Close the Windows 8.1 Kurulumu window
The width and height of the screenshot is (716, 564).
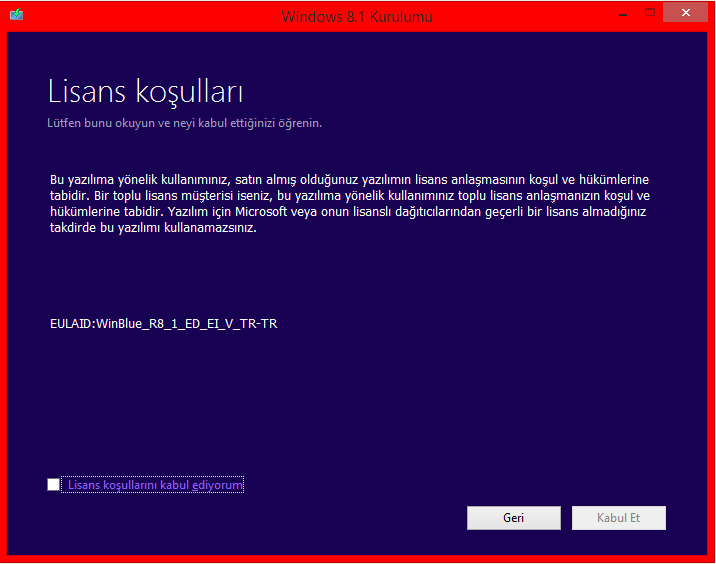(685, 13)
